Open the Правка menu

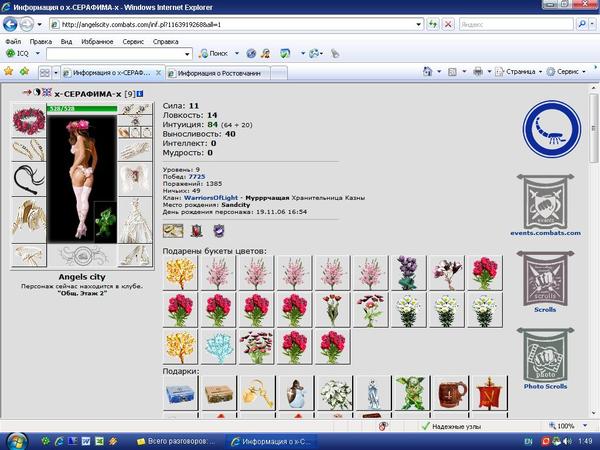[x=41, y=41]
